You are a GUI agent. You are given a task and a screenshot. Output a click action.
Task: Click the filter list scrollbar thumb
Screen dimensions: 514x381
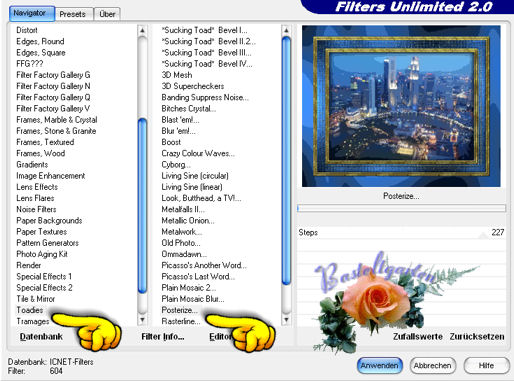(286, 160)
